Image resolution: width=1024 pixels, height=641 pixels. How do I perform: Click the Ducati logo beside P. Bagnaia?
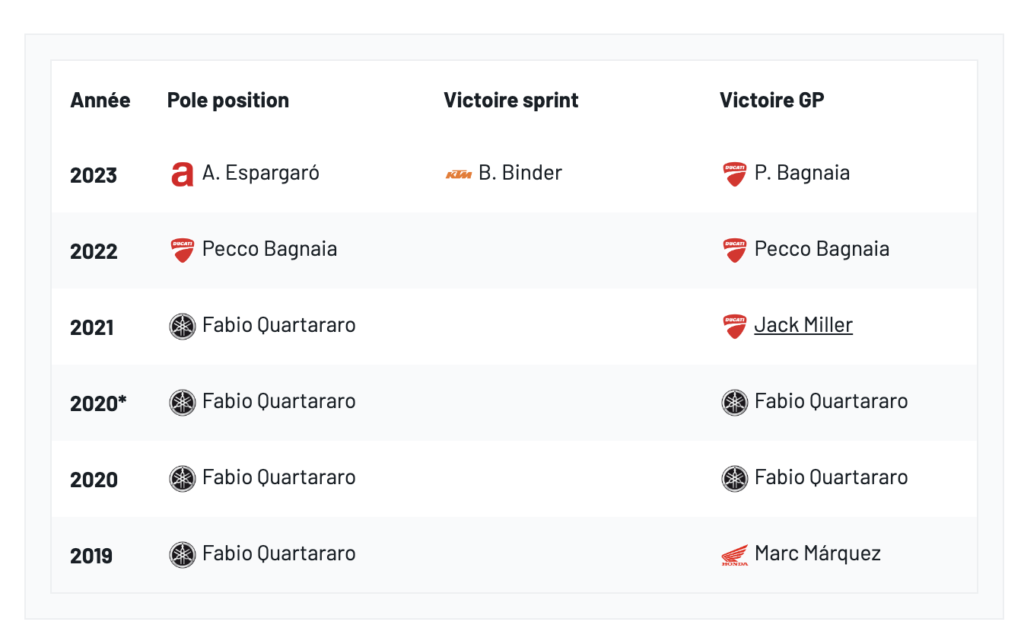click(x=734, y=174)
